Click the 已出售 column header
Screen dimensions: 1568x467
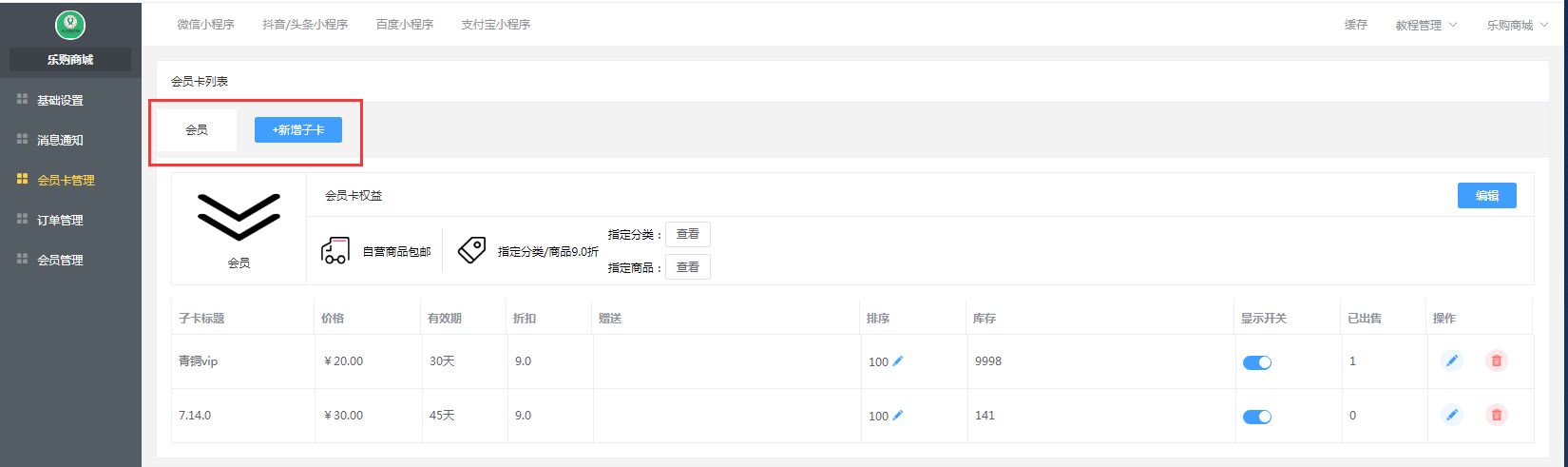click(1365, 319)
